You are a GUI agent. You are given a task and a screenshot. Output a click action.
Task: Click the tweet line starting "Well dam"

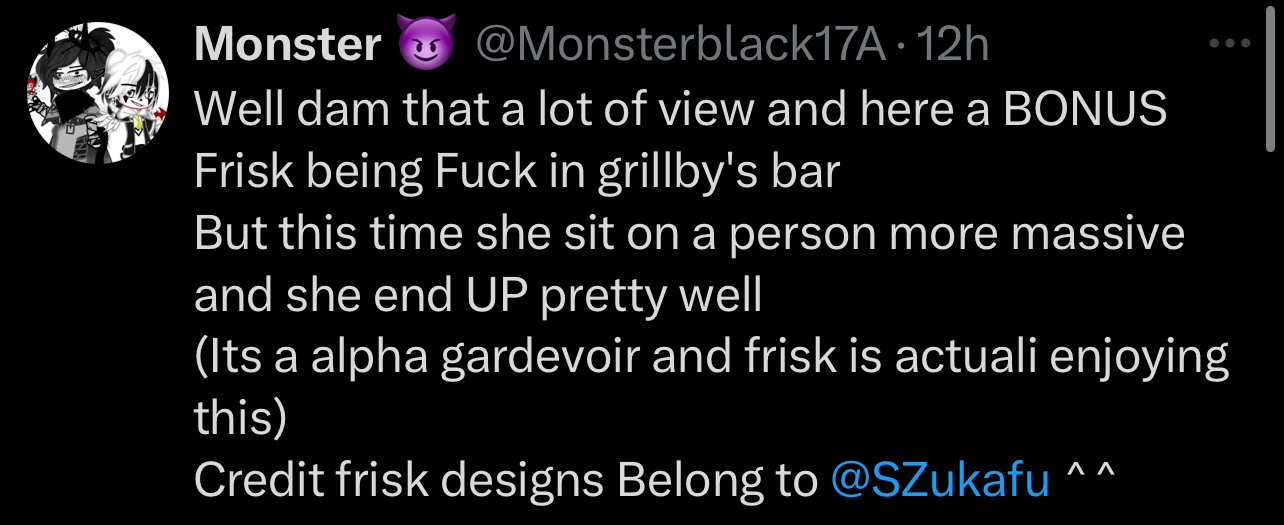click(680, 108)
